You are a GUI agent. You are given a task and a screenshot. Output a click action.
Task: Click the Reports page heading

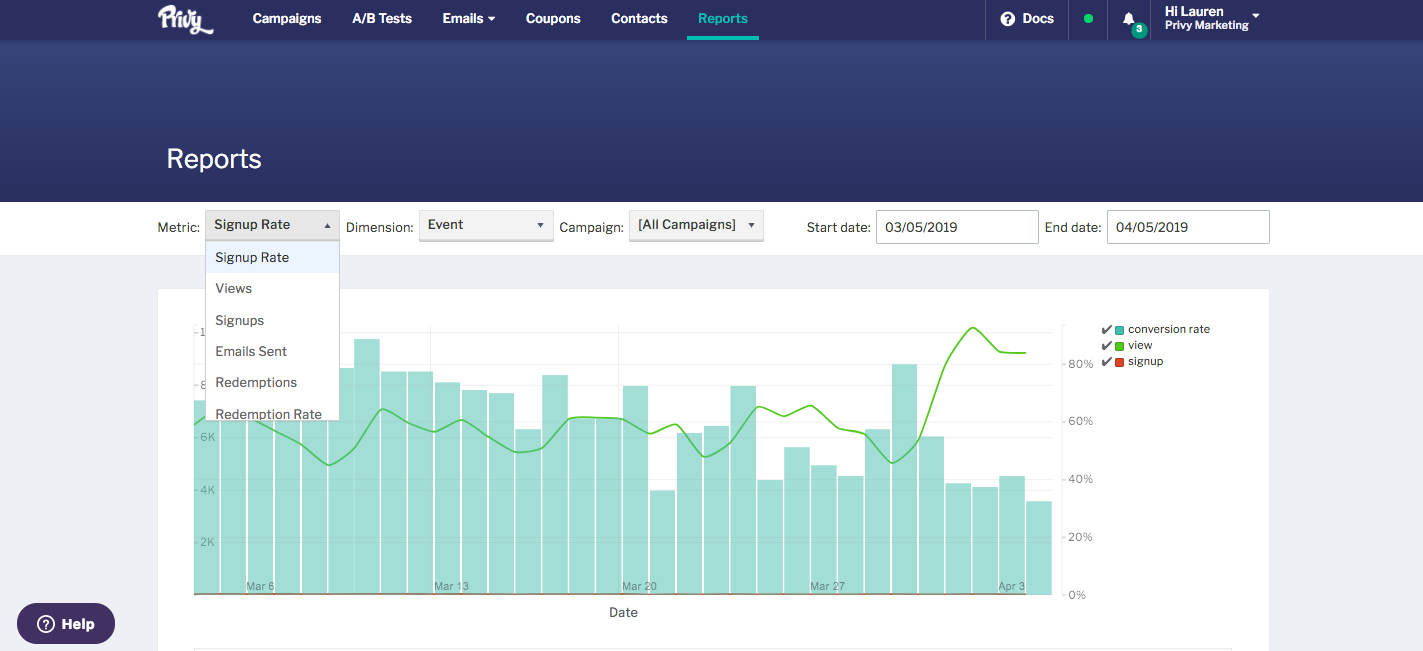(x=214, y=159)
